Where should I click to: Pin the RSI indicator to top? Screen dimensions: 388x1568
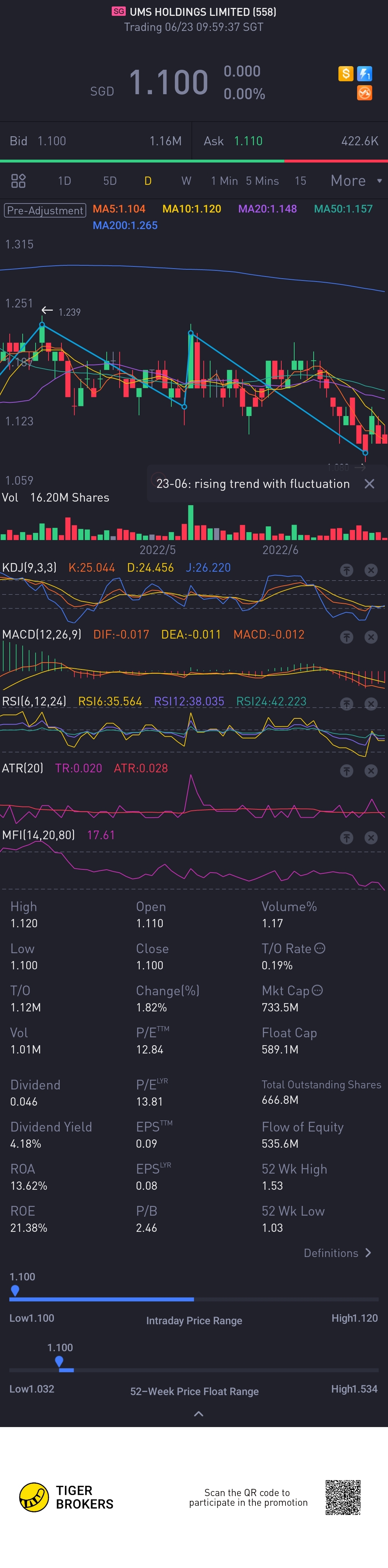coord(347,704)
